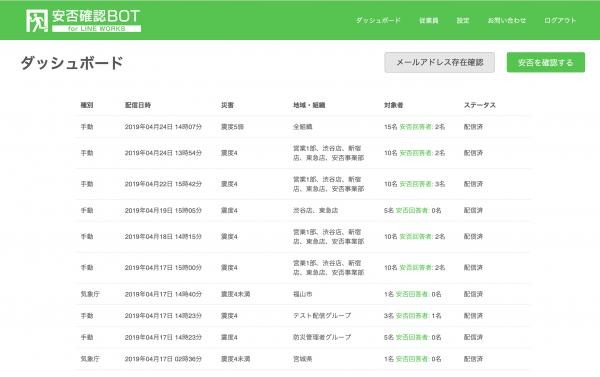Click the 福山市 region cell
The width and height of the screenshot is (600, 377).
point(303,294)
